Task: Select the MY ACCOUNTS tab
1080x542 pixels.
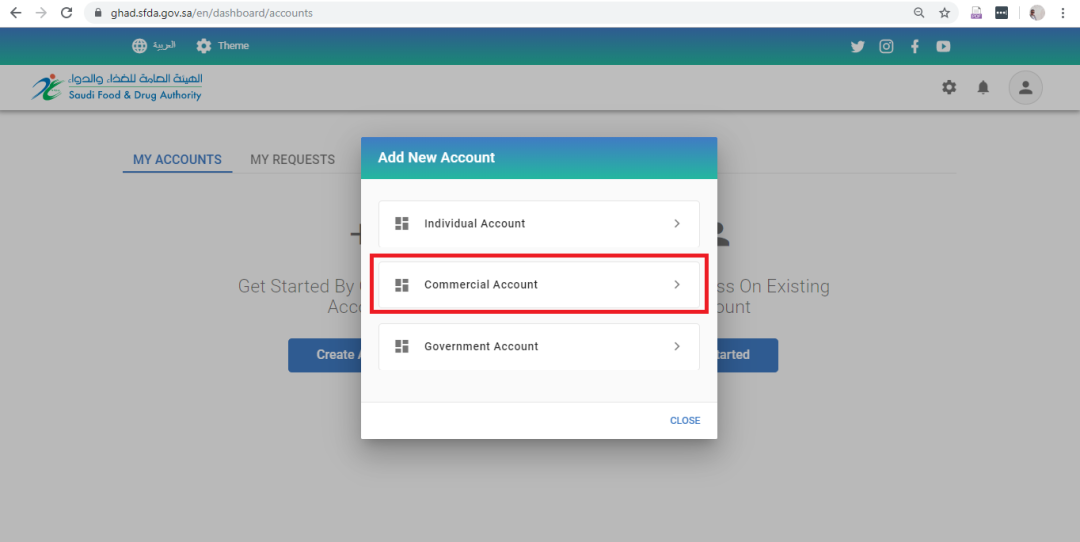Action: (178, 159)
